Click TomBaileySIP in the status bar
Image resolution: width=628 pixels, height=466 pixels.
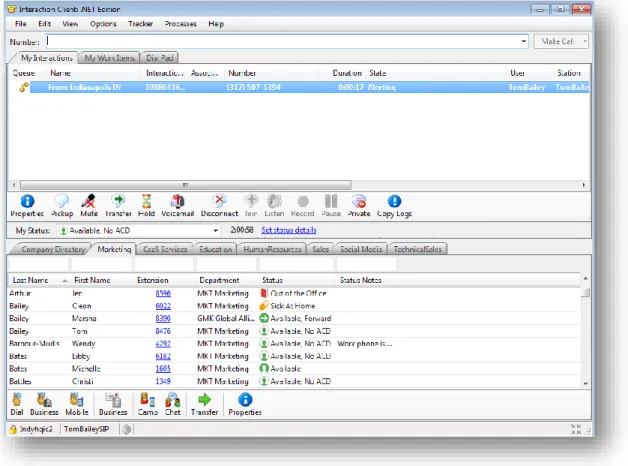tap(86, 429)
